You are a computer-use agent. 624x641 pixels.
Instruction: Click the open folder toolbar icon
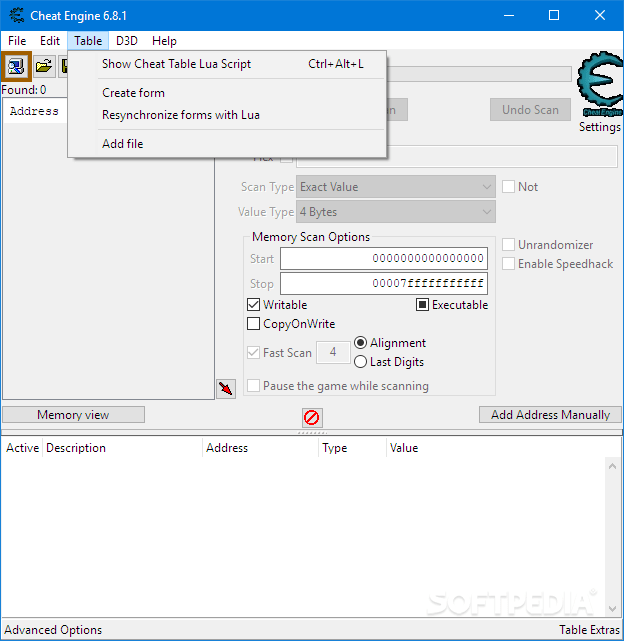click(x=44, y=66)
